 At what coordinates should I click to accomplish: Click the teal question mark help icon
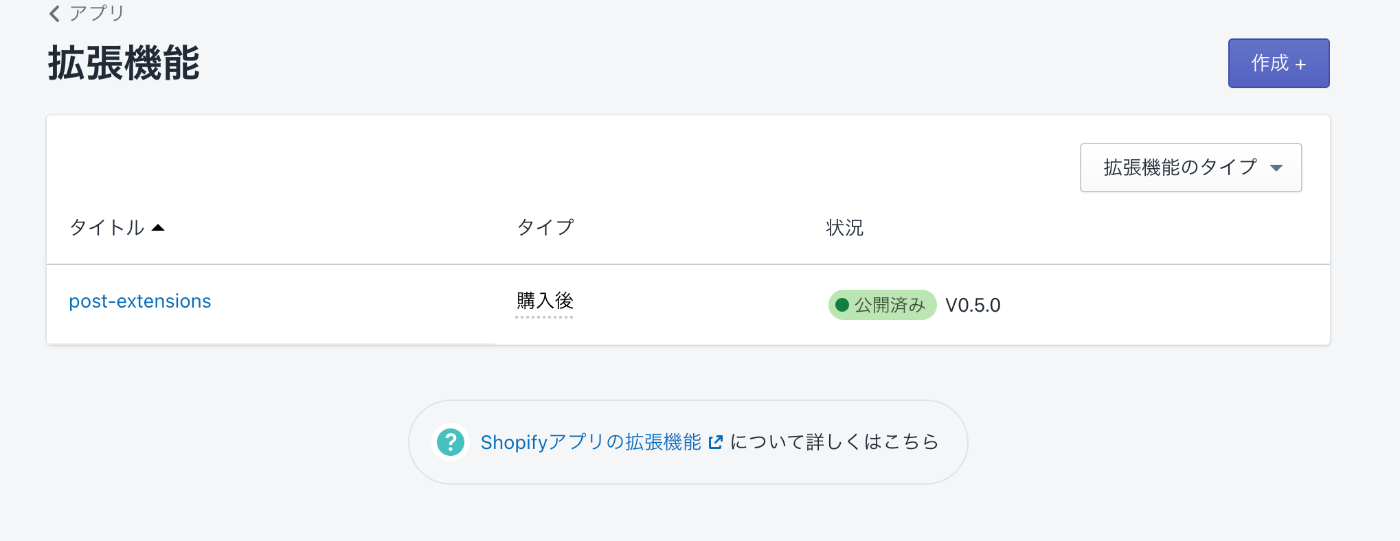(x=451, y=442)
